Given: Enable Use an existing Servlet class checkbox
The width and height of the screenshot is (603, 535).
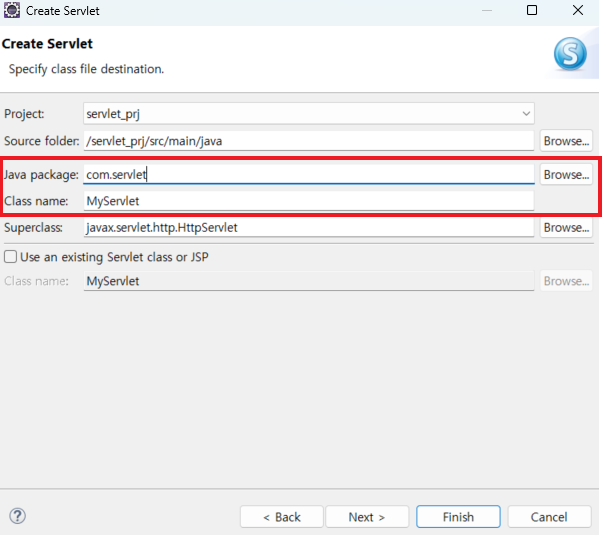Looking at the screenshot, I should (x=10, y=257).
